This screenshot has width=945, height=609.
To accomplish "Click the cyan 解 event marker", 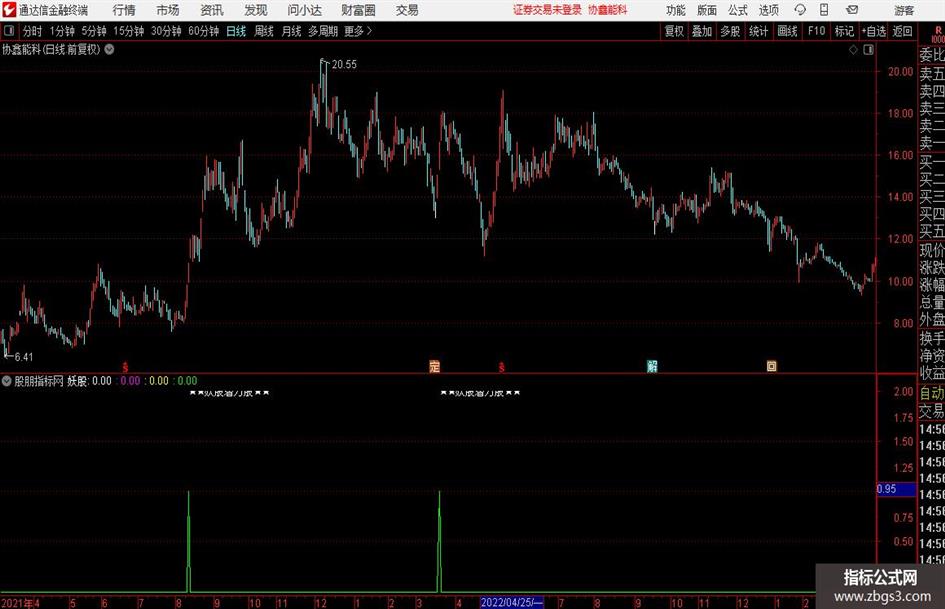I will 652,366.
